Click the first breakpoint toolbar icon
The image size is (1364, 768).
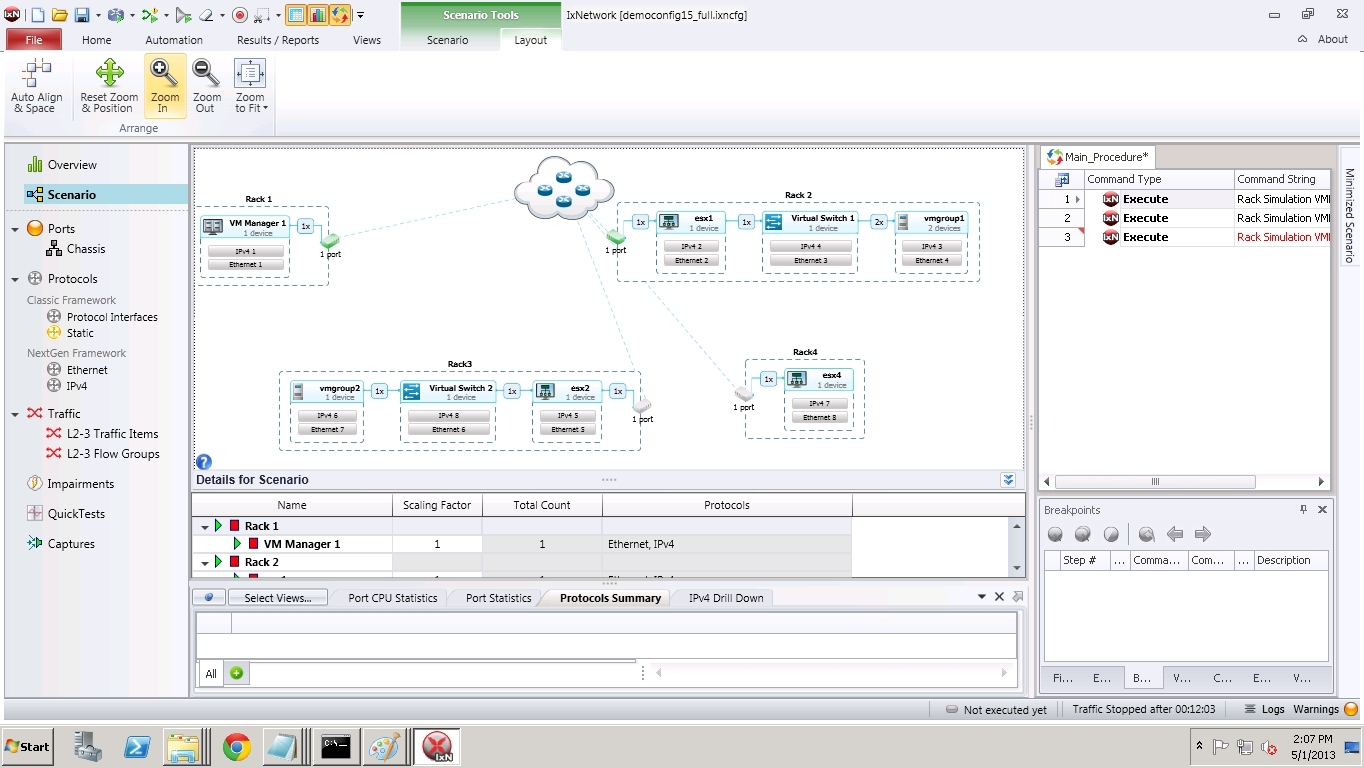[x=1055, y=534]
